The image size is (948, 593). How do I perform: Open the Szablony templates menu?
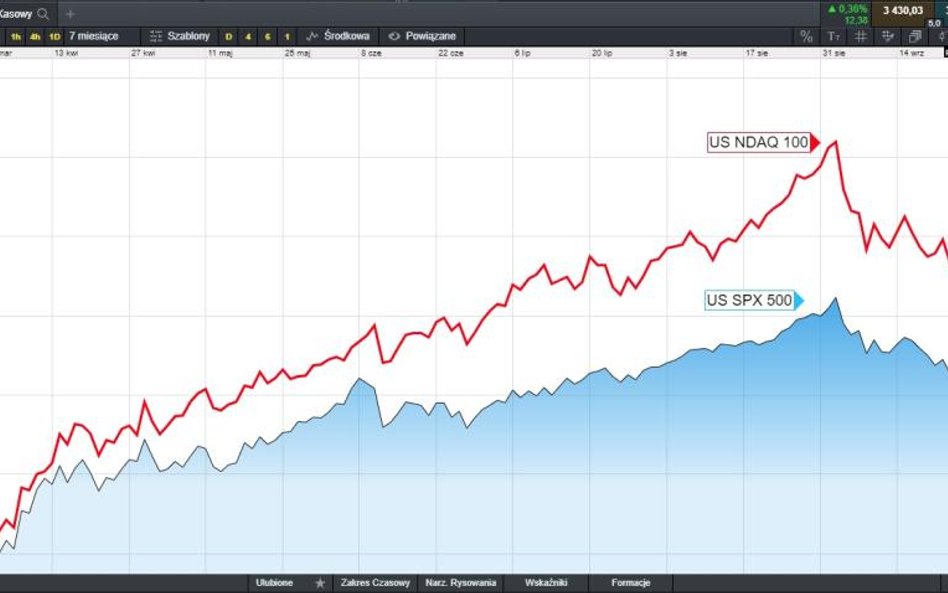(188, 36)
